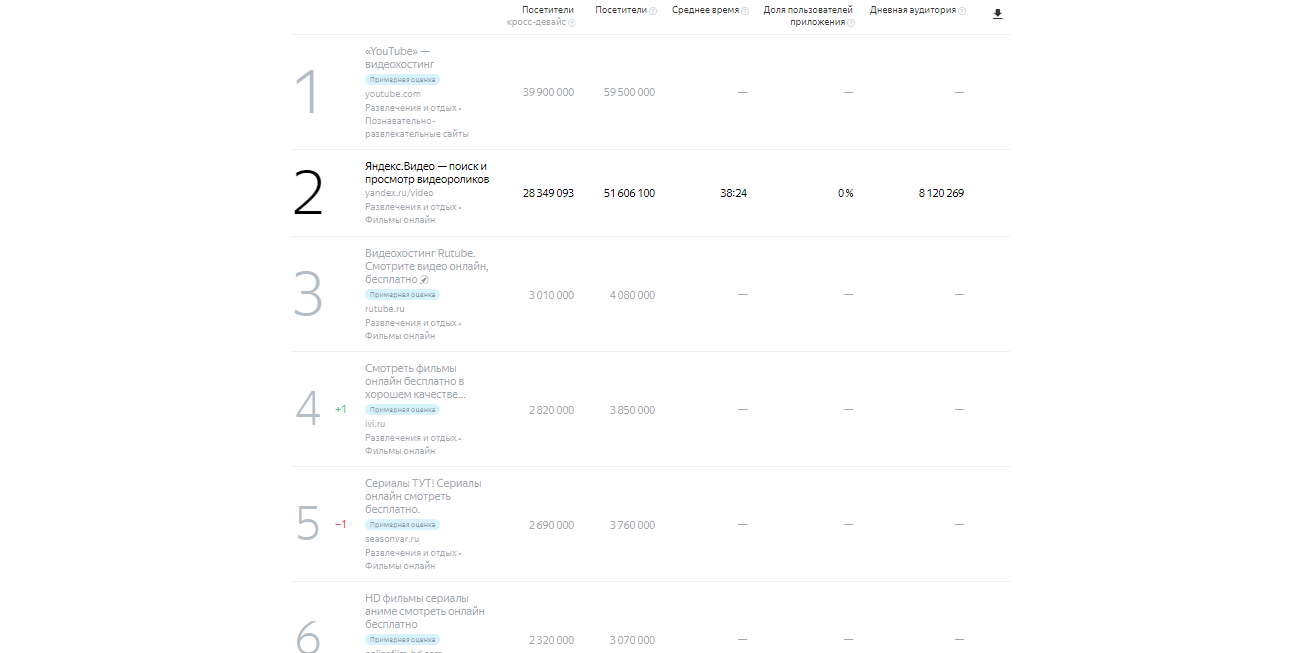
Task: Download the rating table data
Action: (x=997, y=14)
